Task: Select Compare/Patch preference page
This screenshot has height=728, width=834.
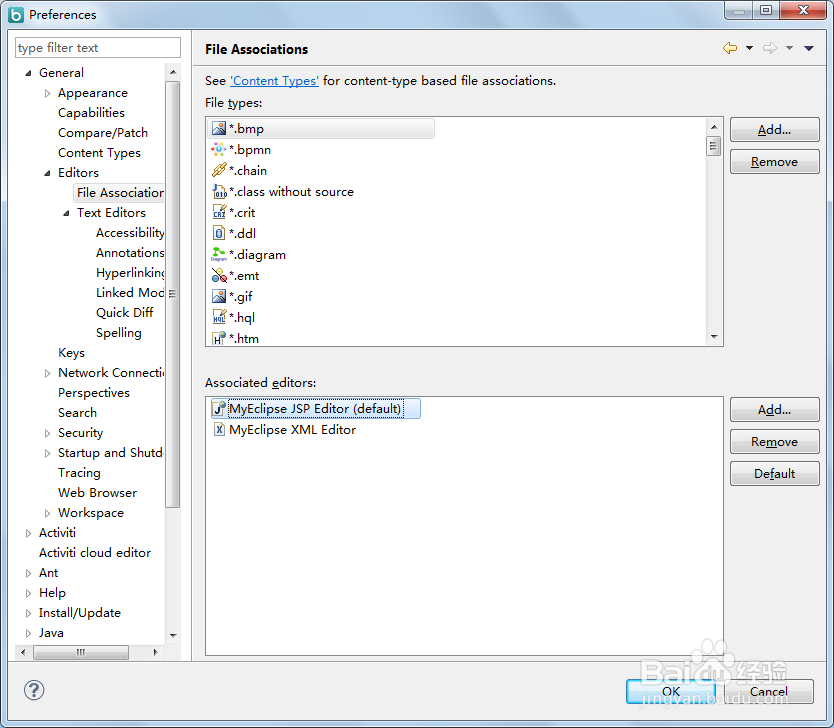Action: click(x=103, y=133)
